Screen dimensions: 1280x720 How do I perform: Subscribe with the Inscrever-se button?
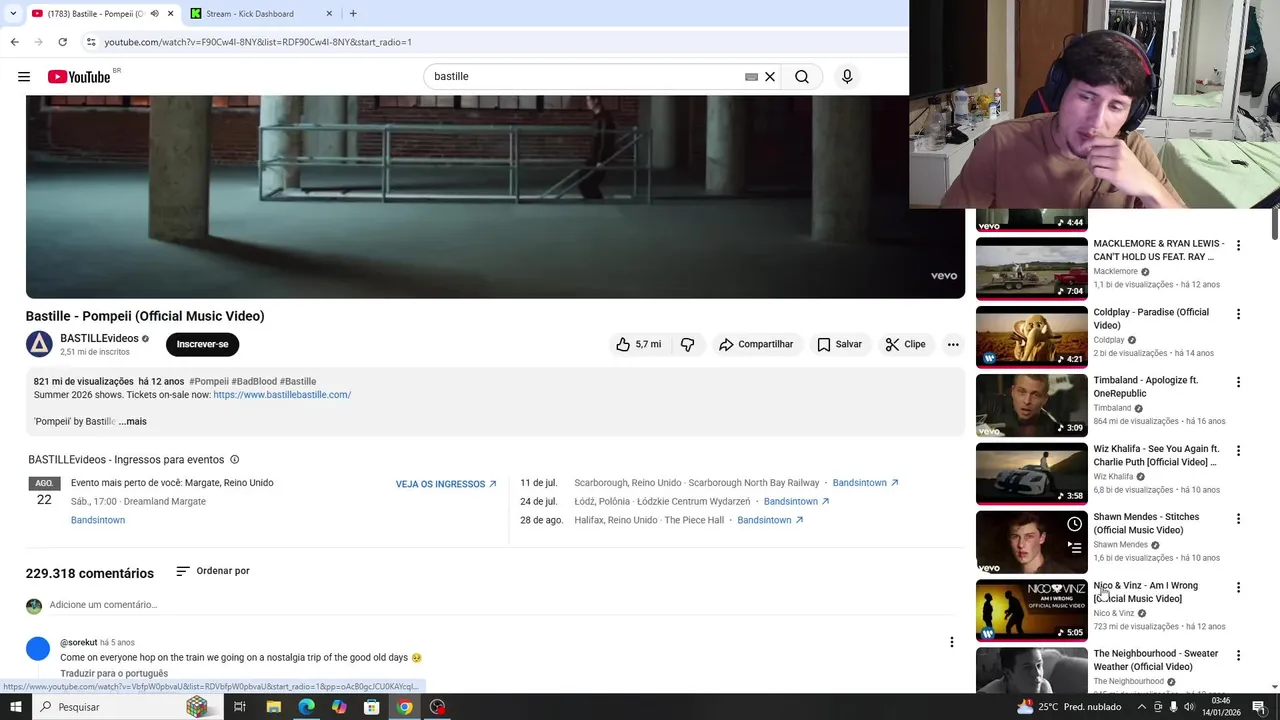coord(202,344)
